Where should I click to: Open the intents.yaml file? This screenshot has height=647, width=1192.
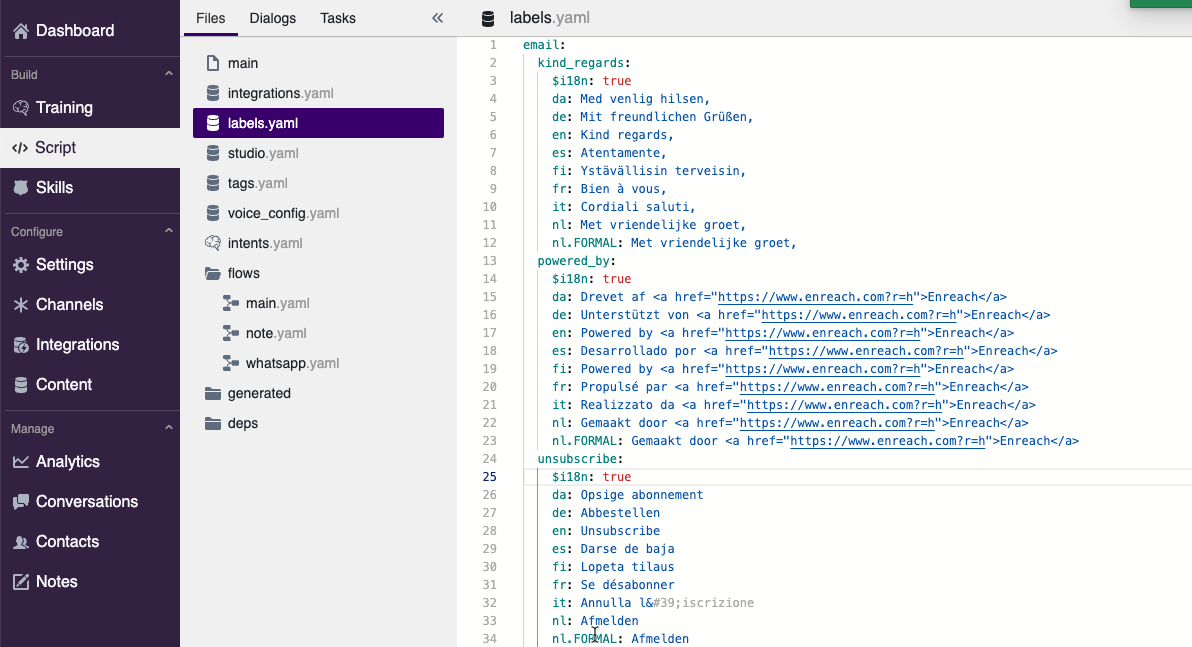click(x=264, y=243)
